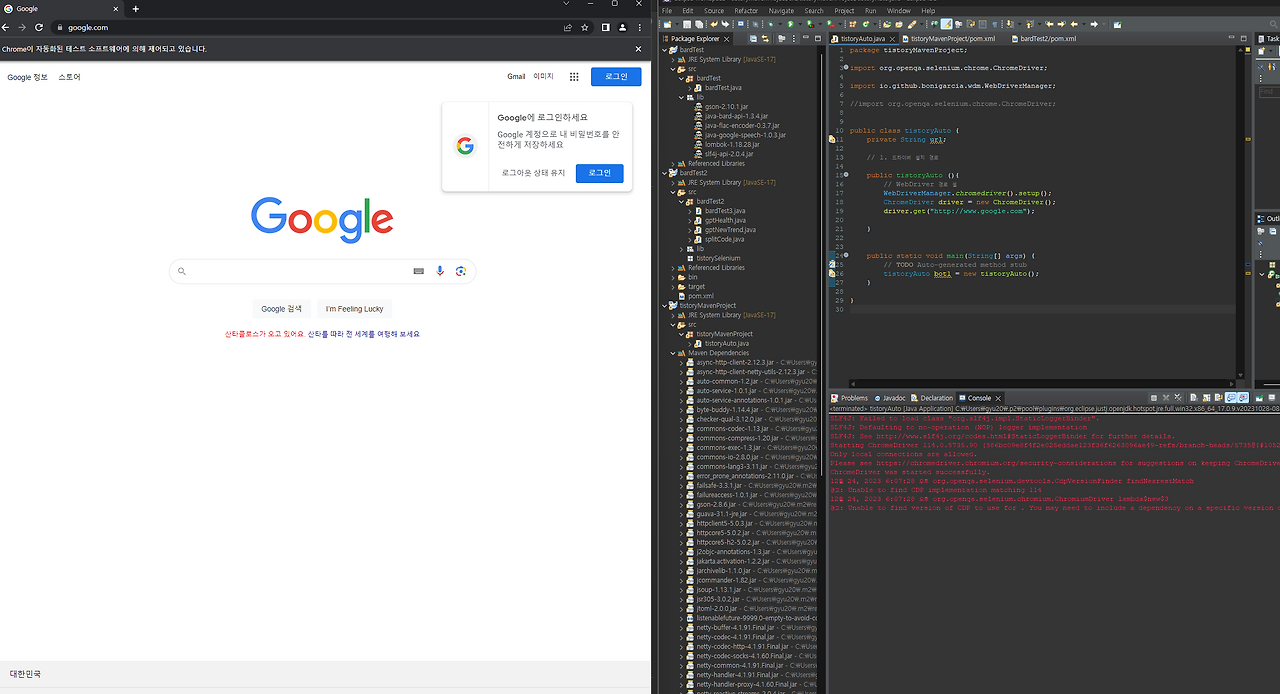1280x694 pixels.
Task: Click the Debug icon in the Eclipse toolbar
Action: 771,25
